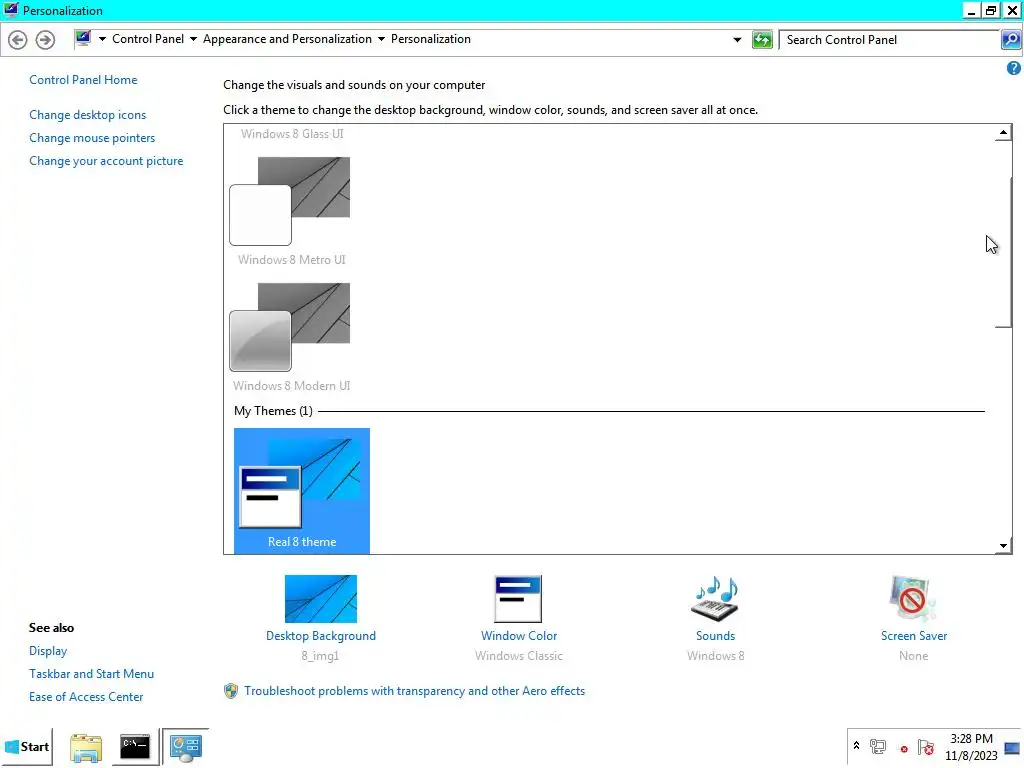Open Help via the blue question mark
Image resolution: width=1024 pixels, height=768 pixels.
point(1014,68)
